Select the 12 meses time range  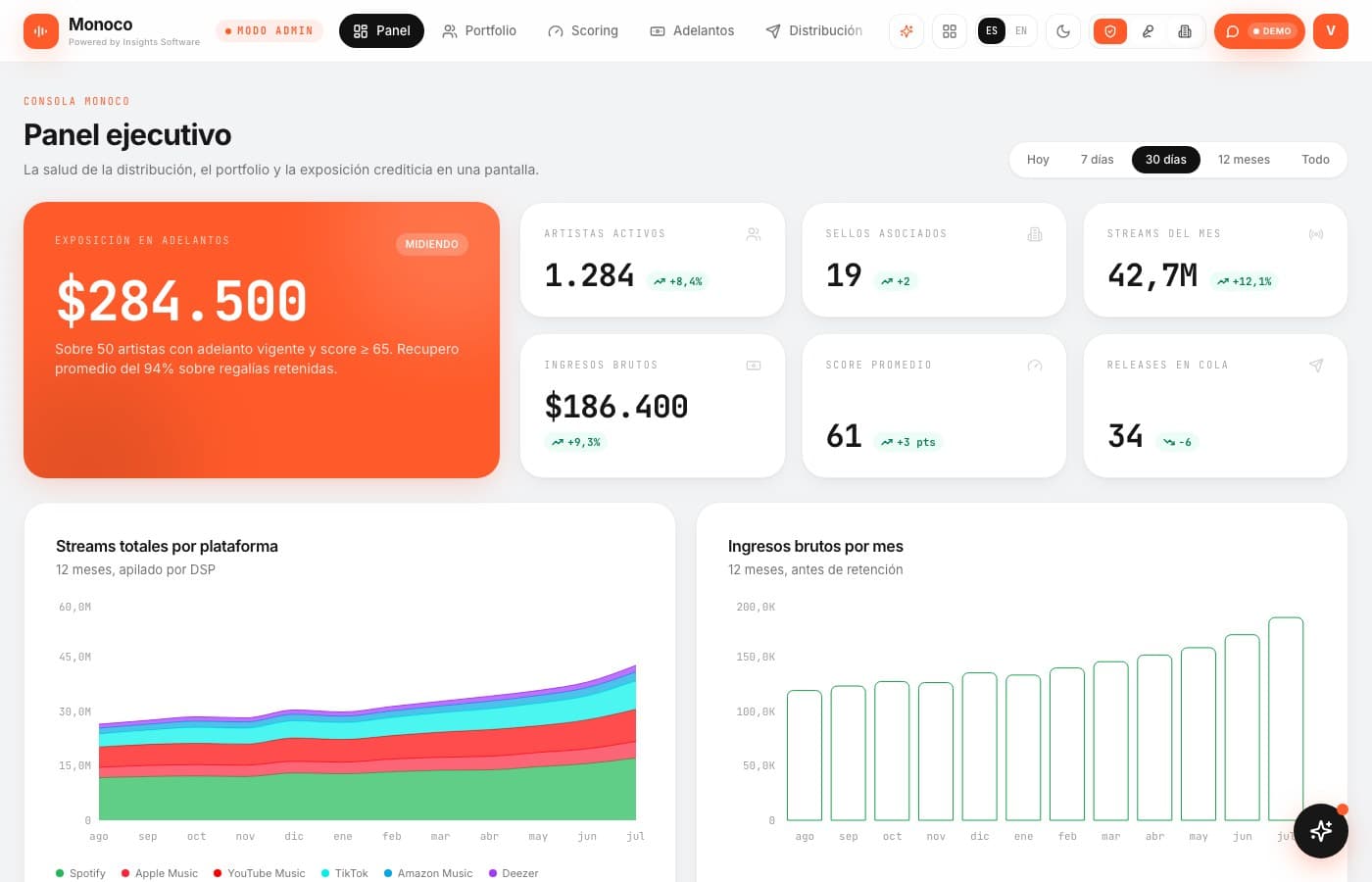tap(1244, 160)
